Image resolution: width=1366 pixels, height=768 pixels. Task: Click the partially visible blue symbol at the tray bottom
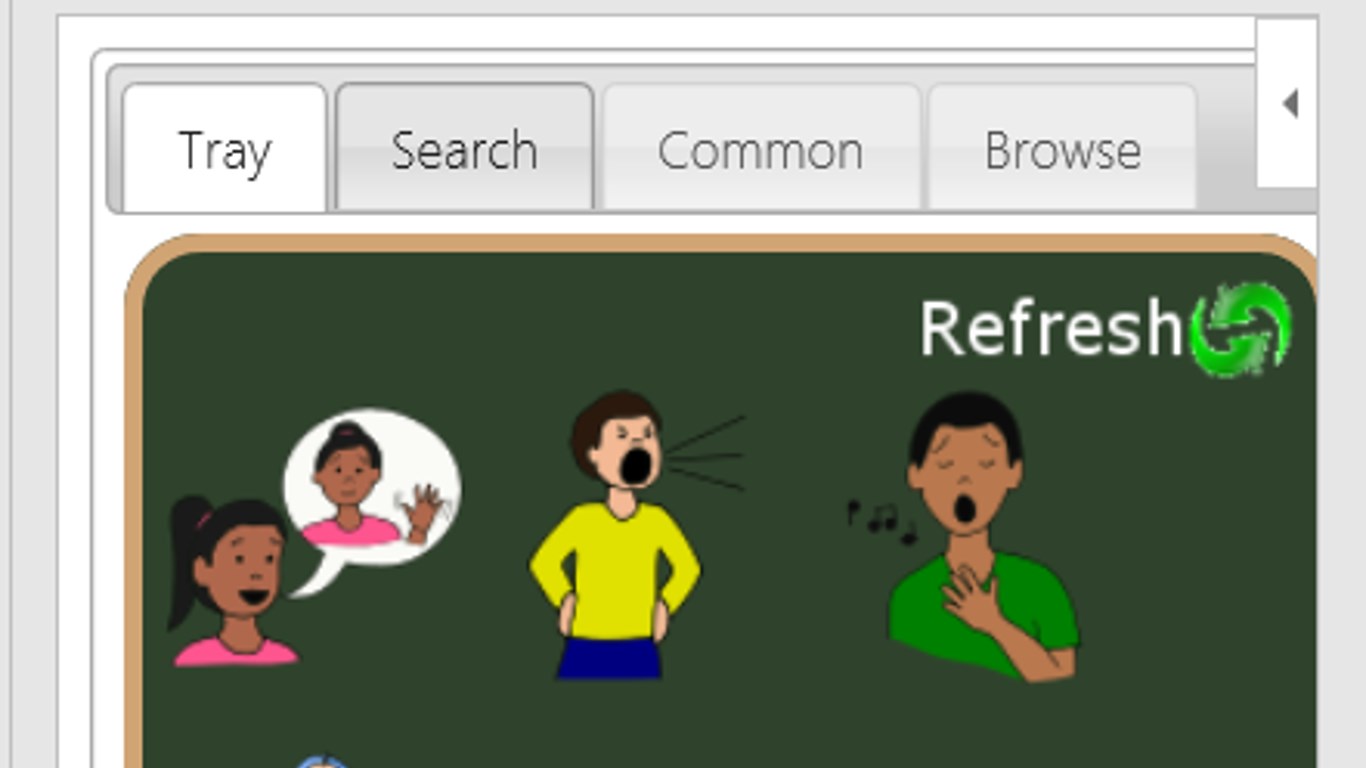tap(322, 762)
